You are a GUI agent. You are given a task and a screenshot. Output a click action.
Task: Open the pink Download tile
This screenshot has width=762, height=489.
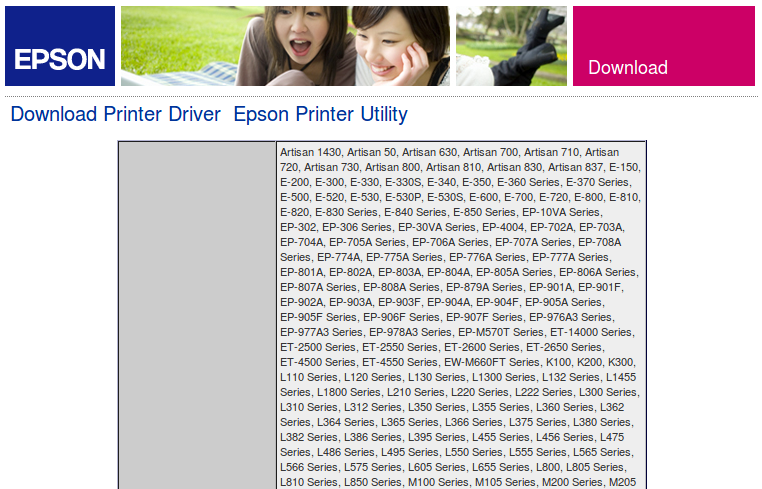(663, 46)
